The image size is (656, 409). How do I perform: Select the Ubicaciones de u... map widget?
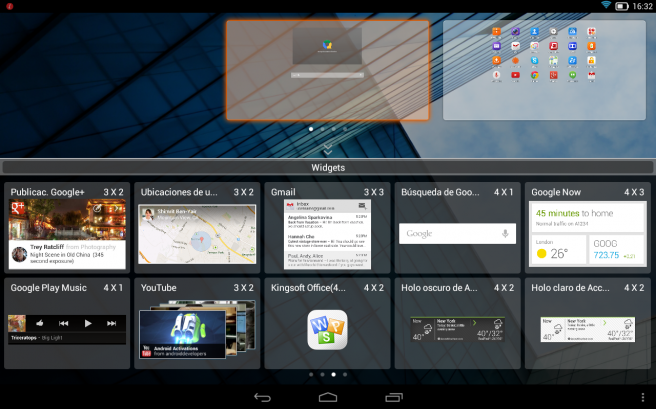pyautogui.click(x=197, y=228)
